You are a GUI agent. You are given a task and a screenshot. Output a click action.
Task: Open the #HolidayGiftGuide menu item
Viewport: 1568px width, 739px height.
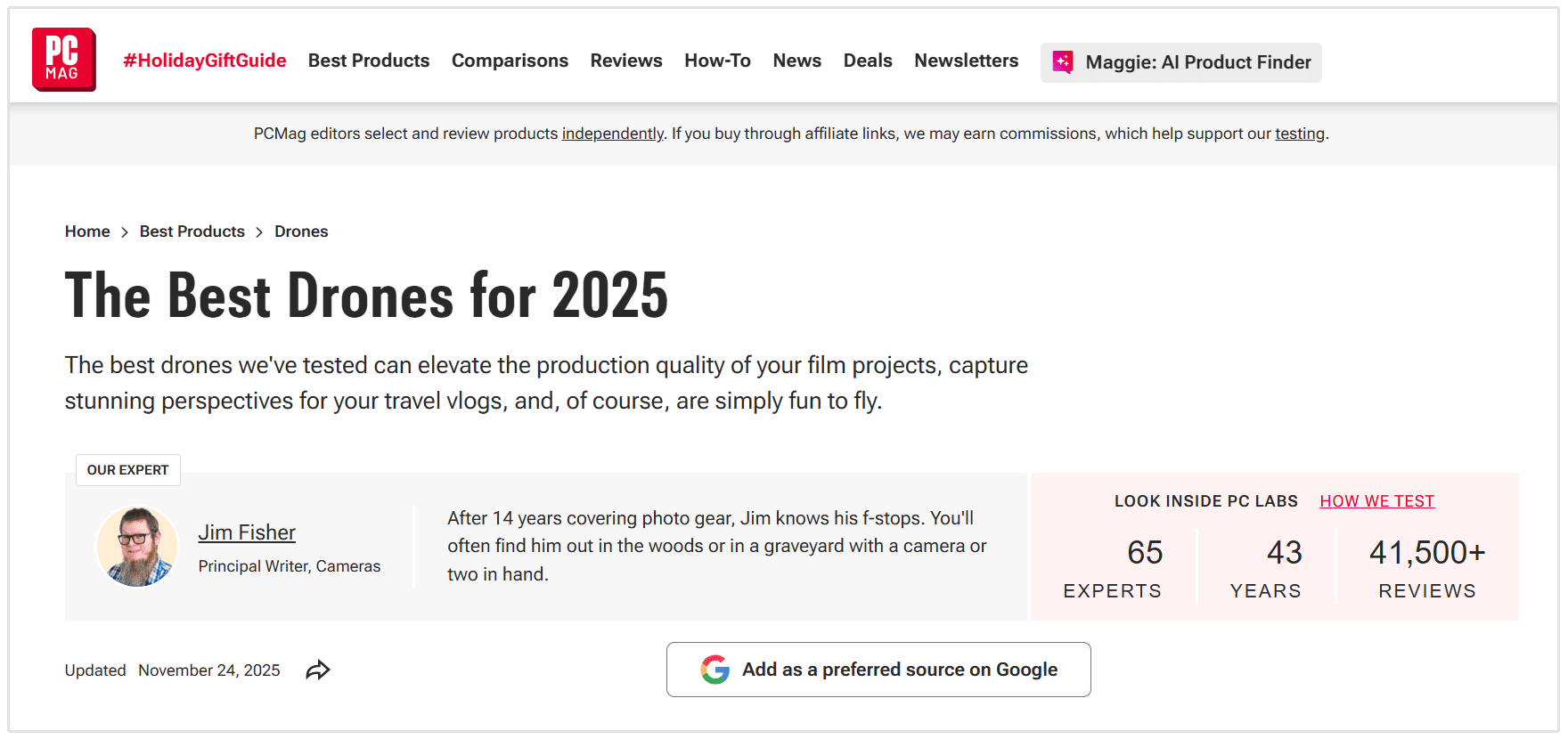coord(205,61)
